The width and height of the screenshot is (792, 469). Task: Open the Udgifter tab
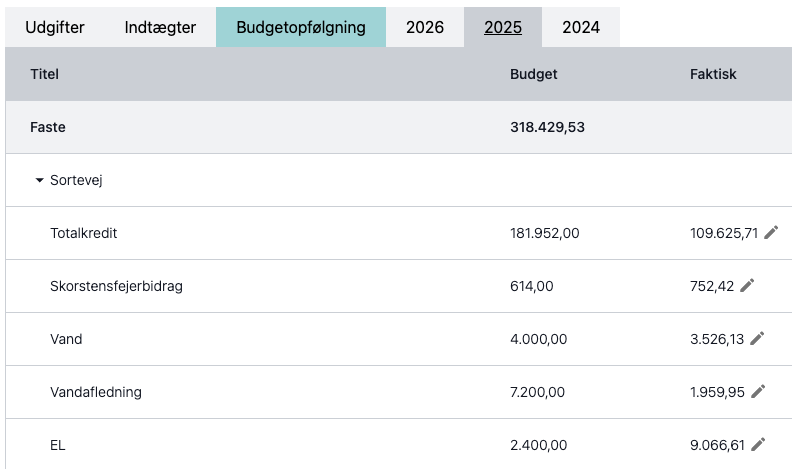(55, 27)
